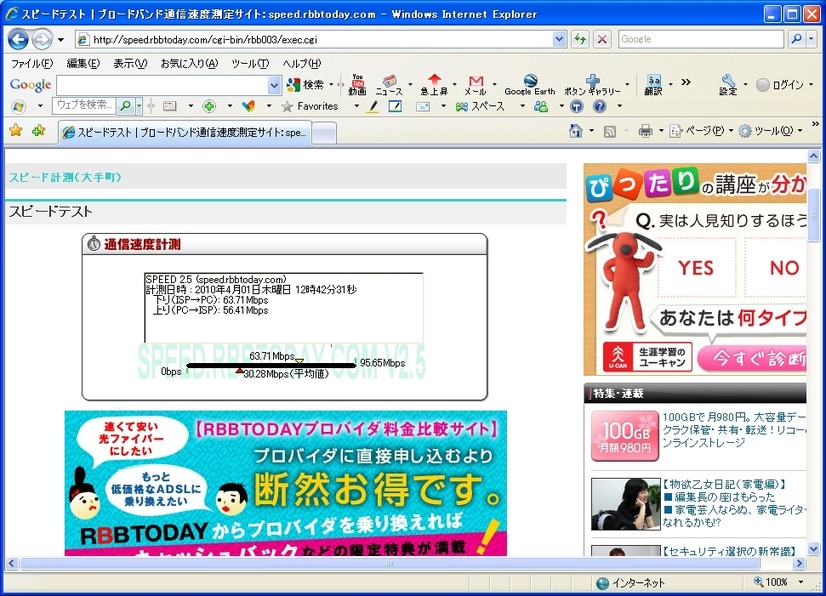Click the RSS feeds icon

click(609, 131)
